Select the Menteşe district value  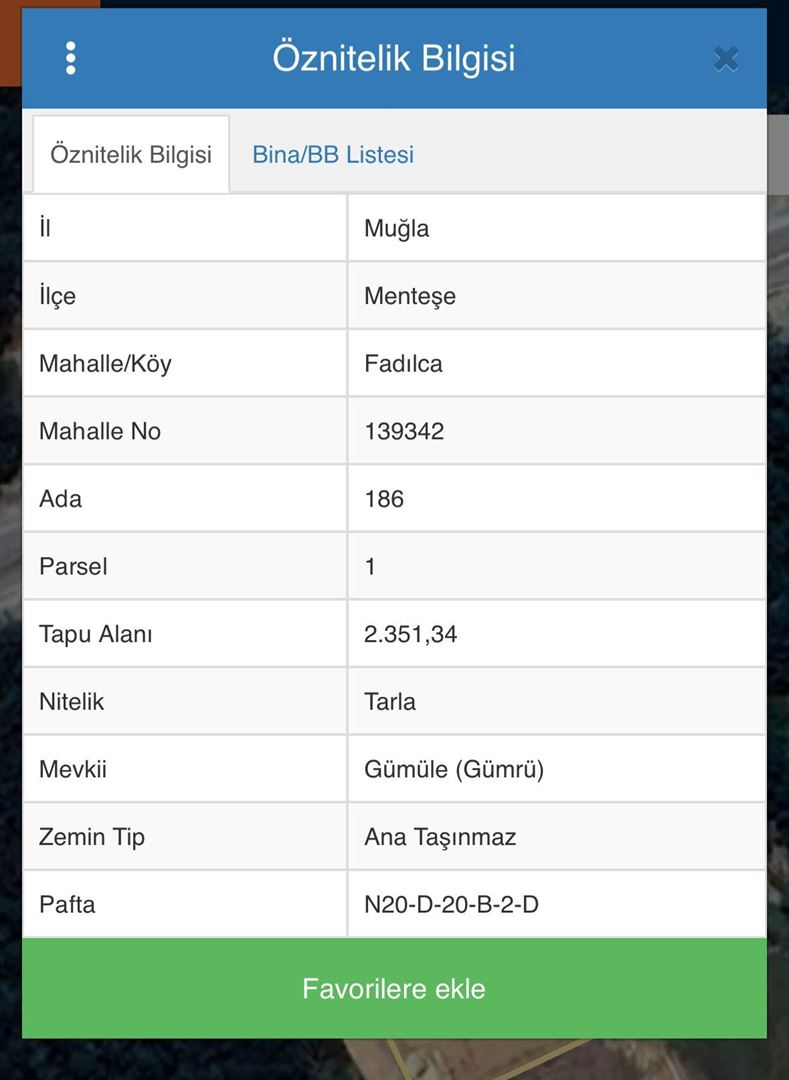pyautogui.click(x=410, y=296)
